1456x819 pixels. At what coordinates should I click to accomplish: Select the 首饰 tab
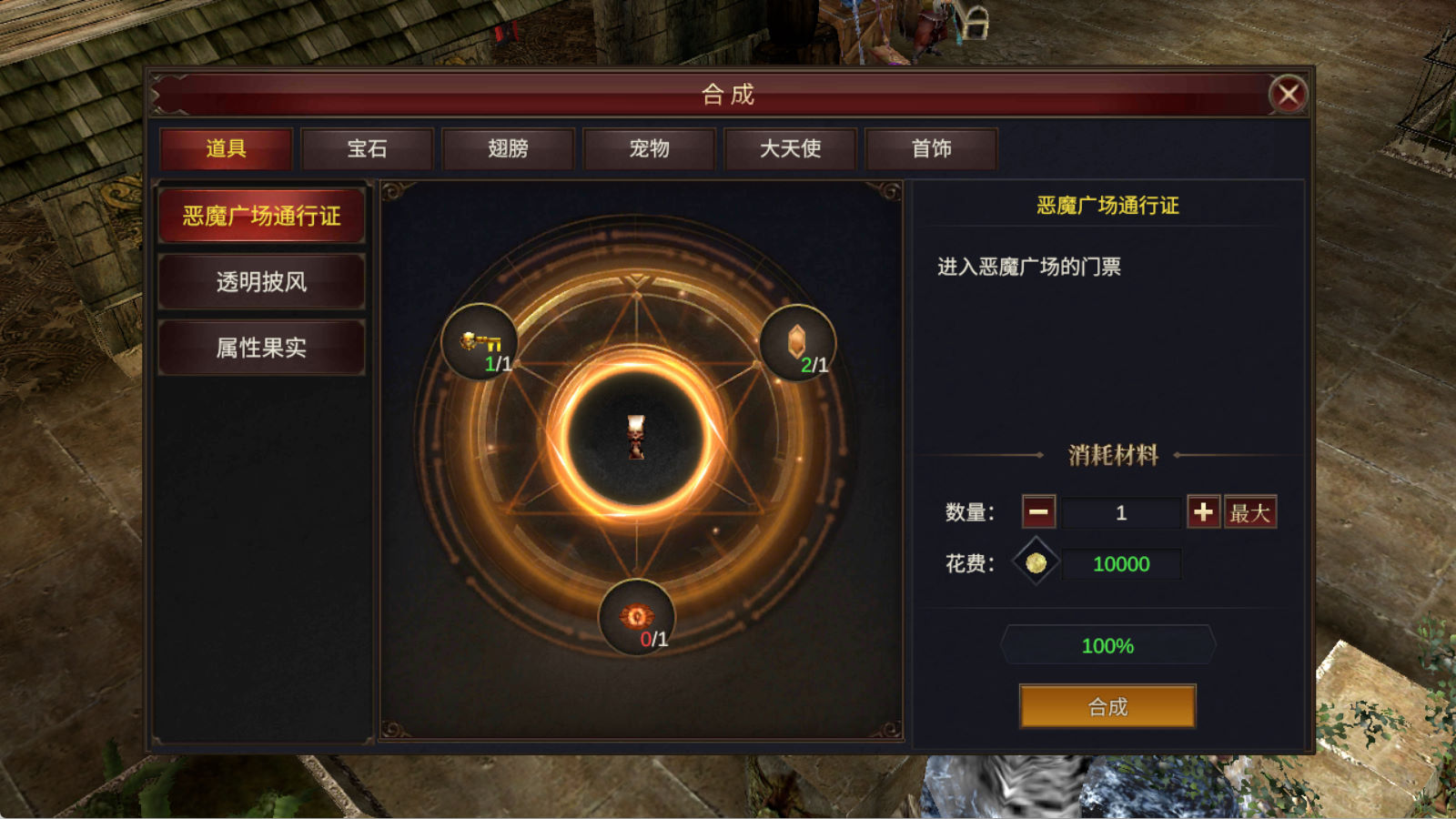pyautogui.click(x=931, y=148)
